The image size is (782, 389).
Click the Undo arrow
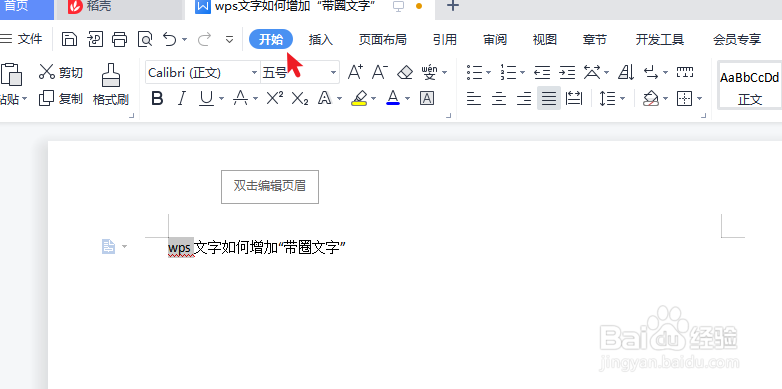(x=170, y=39)
